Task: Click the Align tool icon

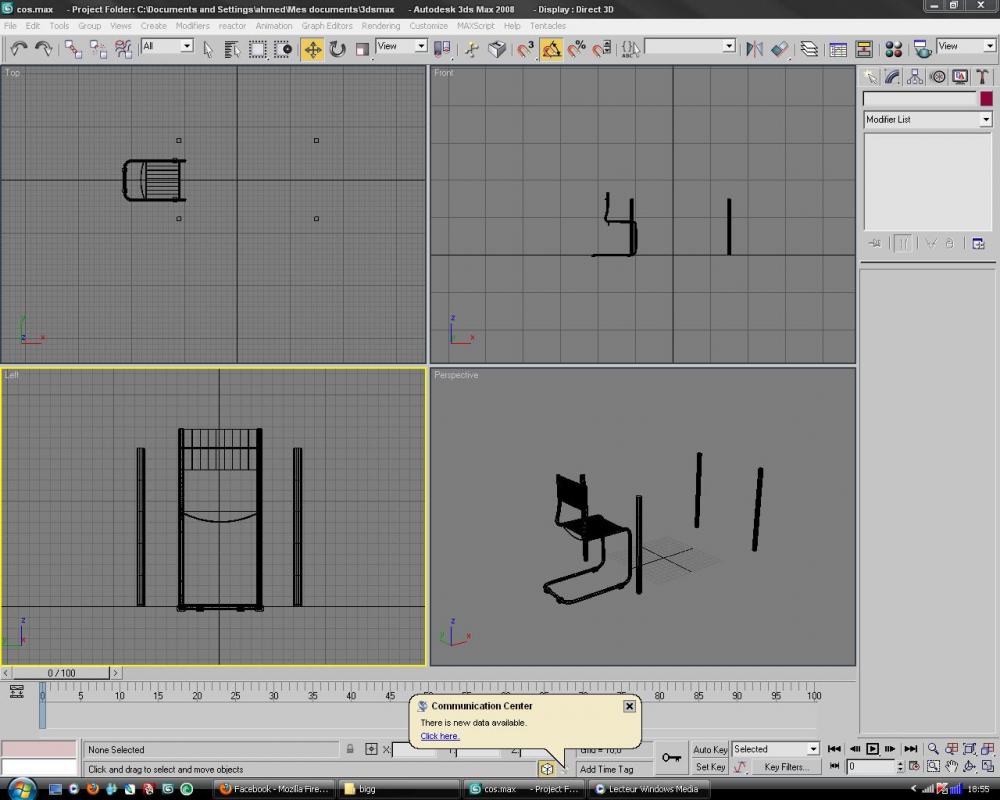Action: [x=779, y=49]
